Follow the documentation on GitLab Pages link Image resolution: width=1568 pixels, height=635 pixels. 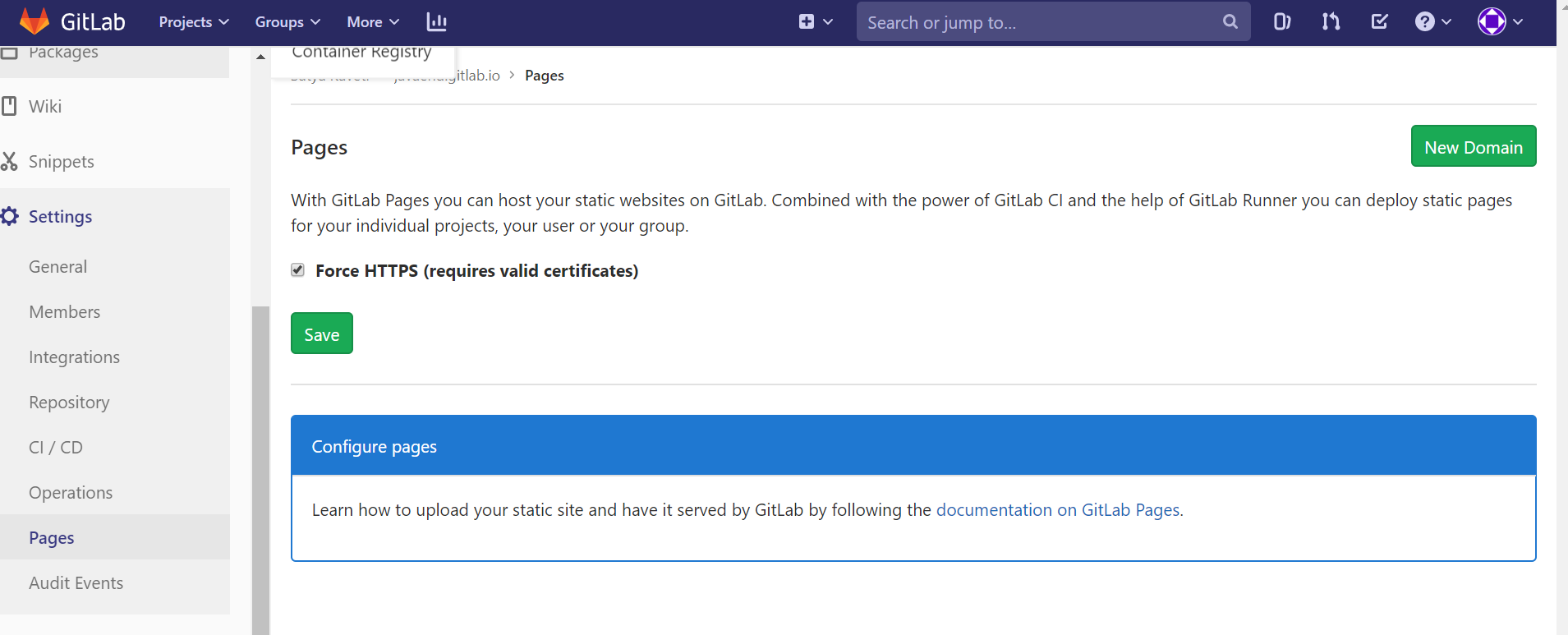click(1058, 510)
